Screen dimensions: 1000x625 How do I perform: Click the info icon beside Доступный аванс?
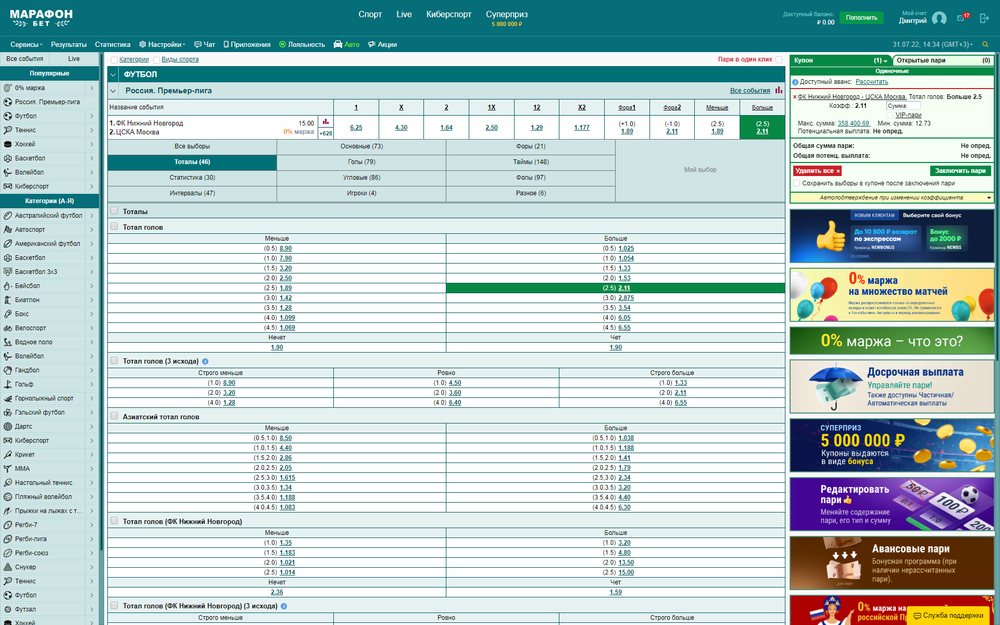click(795, 82)
